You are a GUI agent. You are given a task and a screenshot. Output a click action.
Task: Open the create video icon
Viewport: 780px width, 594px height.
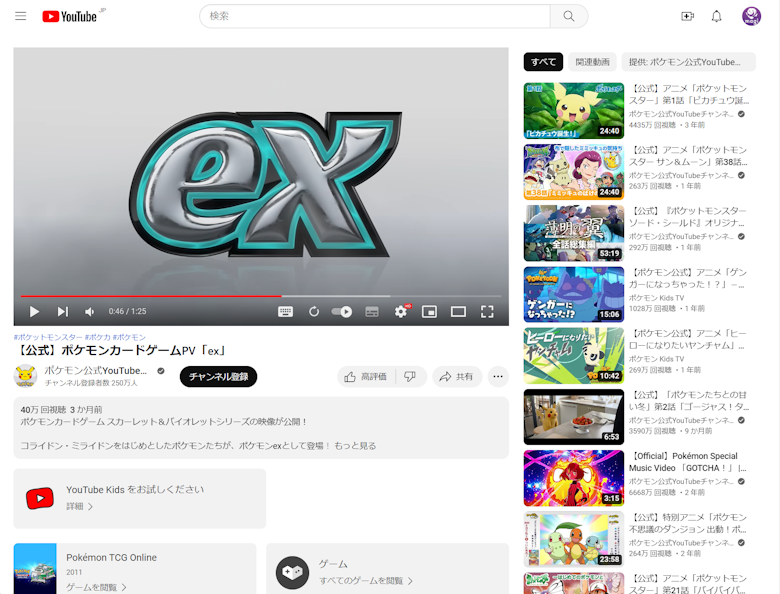click(687, 16)
